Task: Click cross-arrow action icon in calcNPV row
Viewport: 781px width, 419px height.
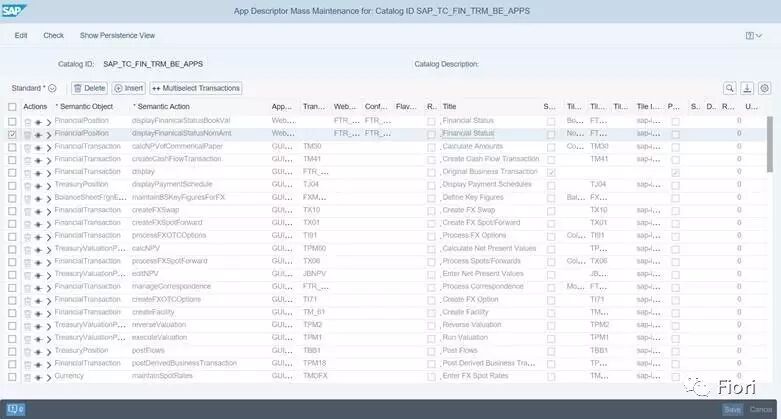Action: 38,250
